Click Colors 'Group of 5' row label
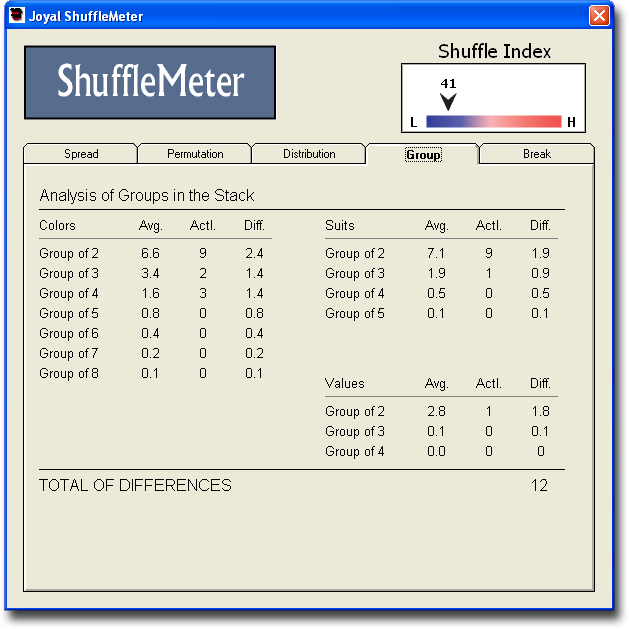This screenshot has height=629, width=629. (x=69, y=314)
